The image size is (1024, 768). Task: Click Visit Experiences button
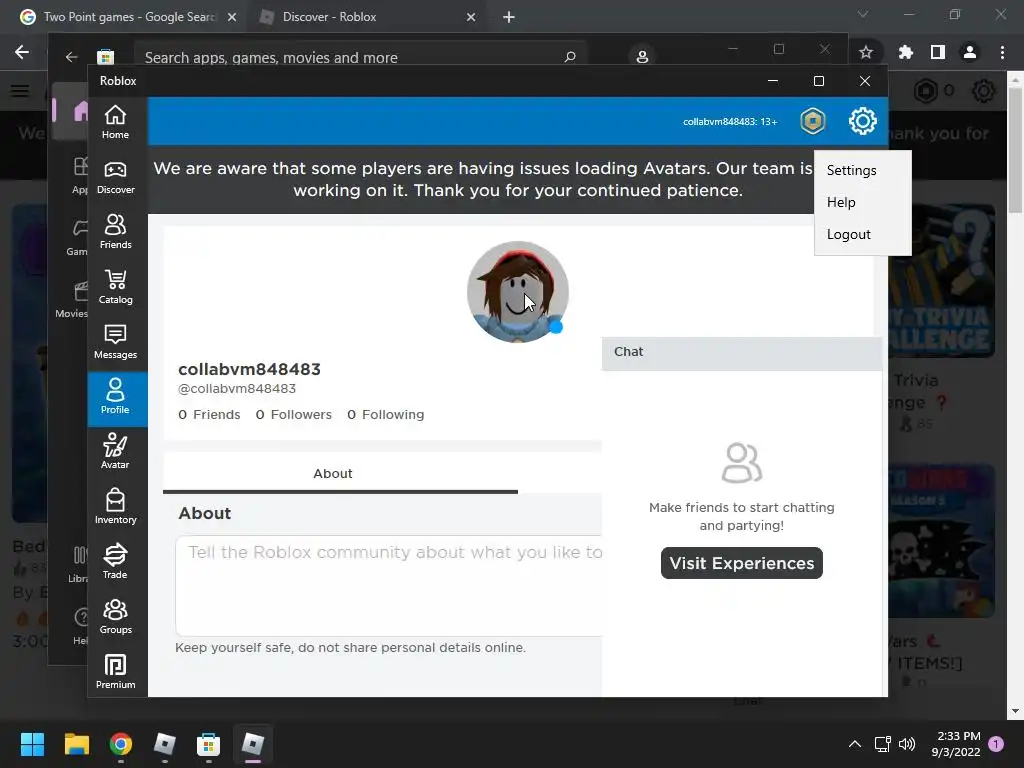(742, 563)
